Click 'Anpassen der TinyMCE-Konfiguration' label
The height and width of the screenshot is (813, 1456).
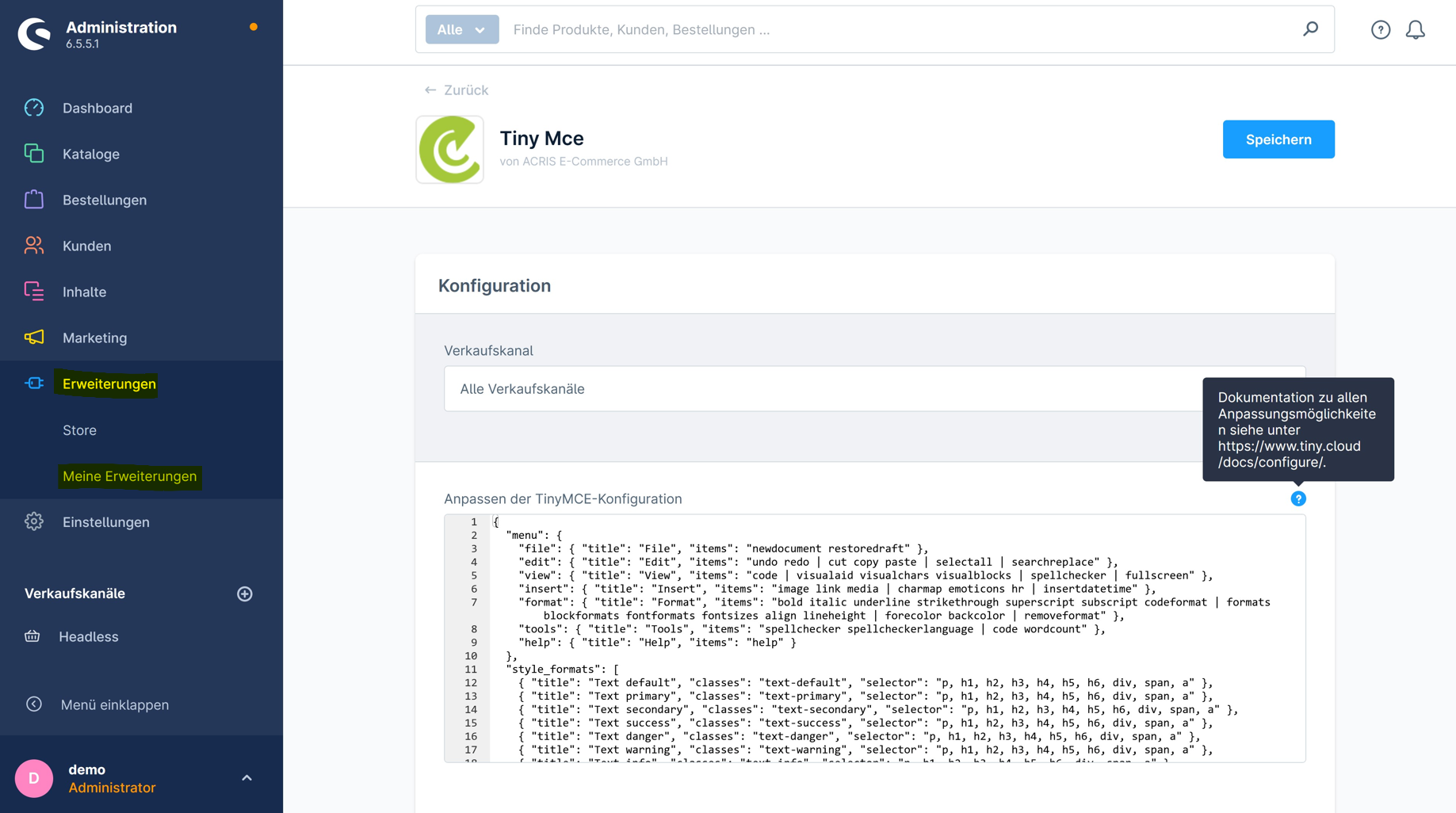[563, 498]
